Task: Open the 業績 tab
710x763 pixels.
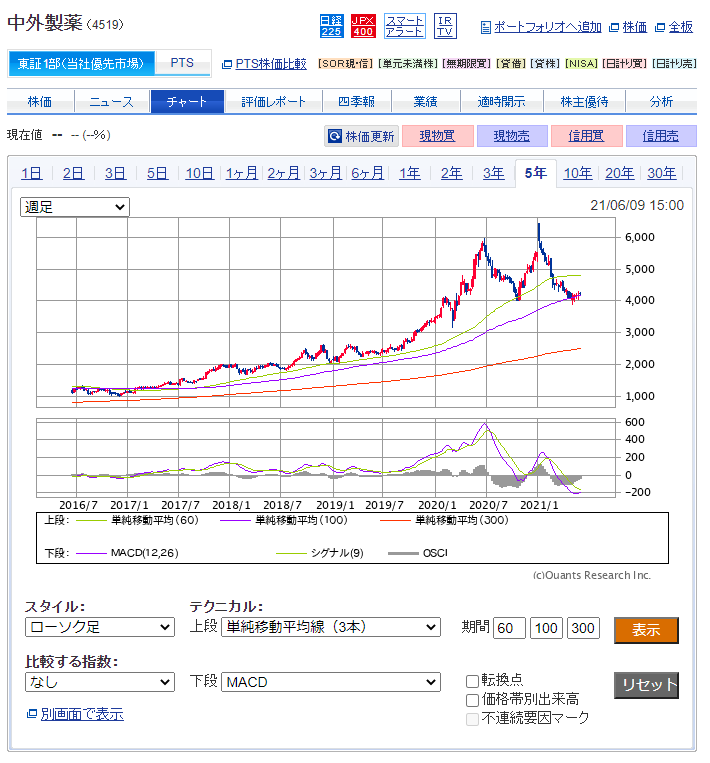Action: tap(425, 101)
